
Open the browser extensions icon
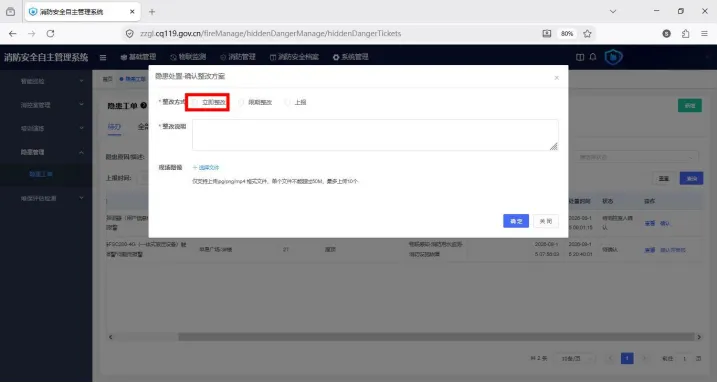685,33
